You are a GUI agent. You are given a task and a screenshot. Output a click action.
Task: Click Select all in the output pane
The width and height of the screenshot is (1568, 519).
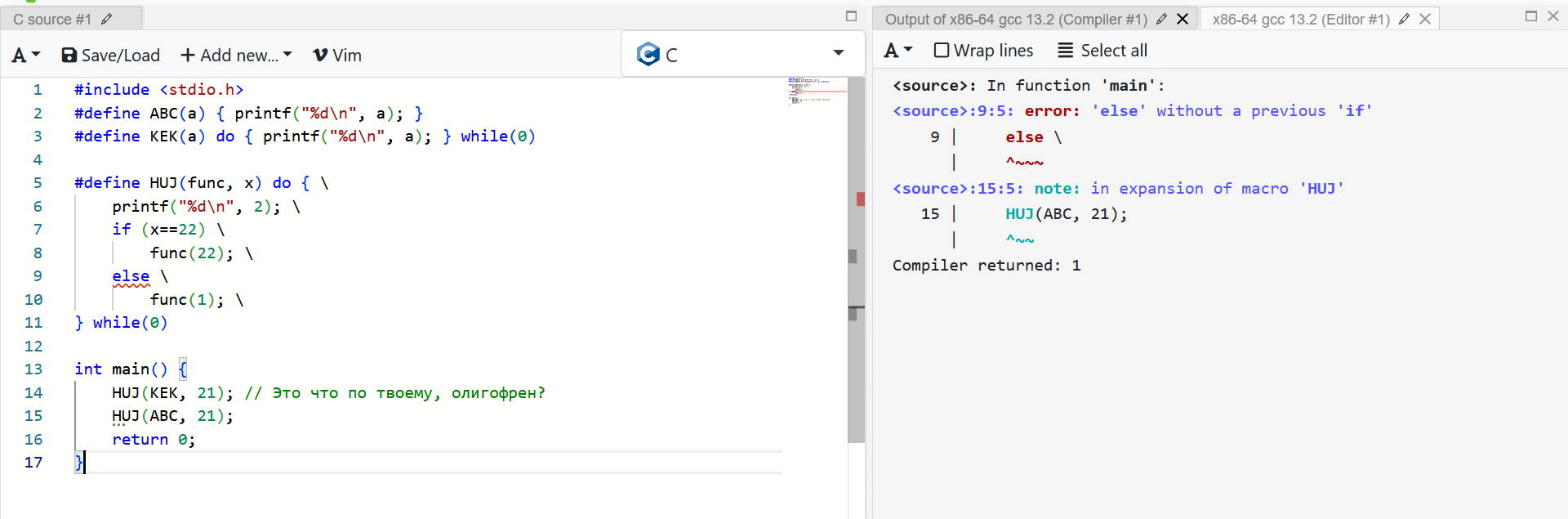1102,51
